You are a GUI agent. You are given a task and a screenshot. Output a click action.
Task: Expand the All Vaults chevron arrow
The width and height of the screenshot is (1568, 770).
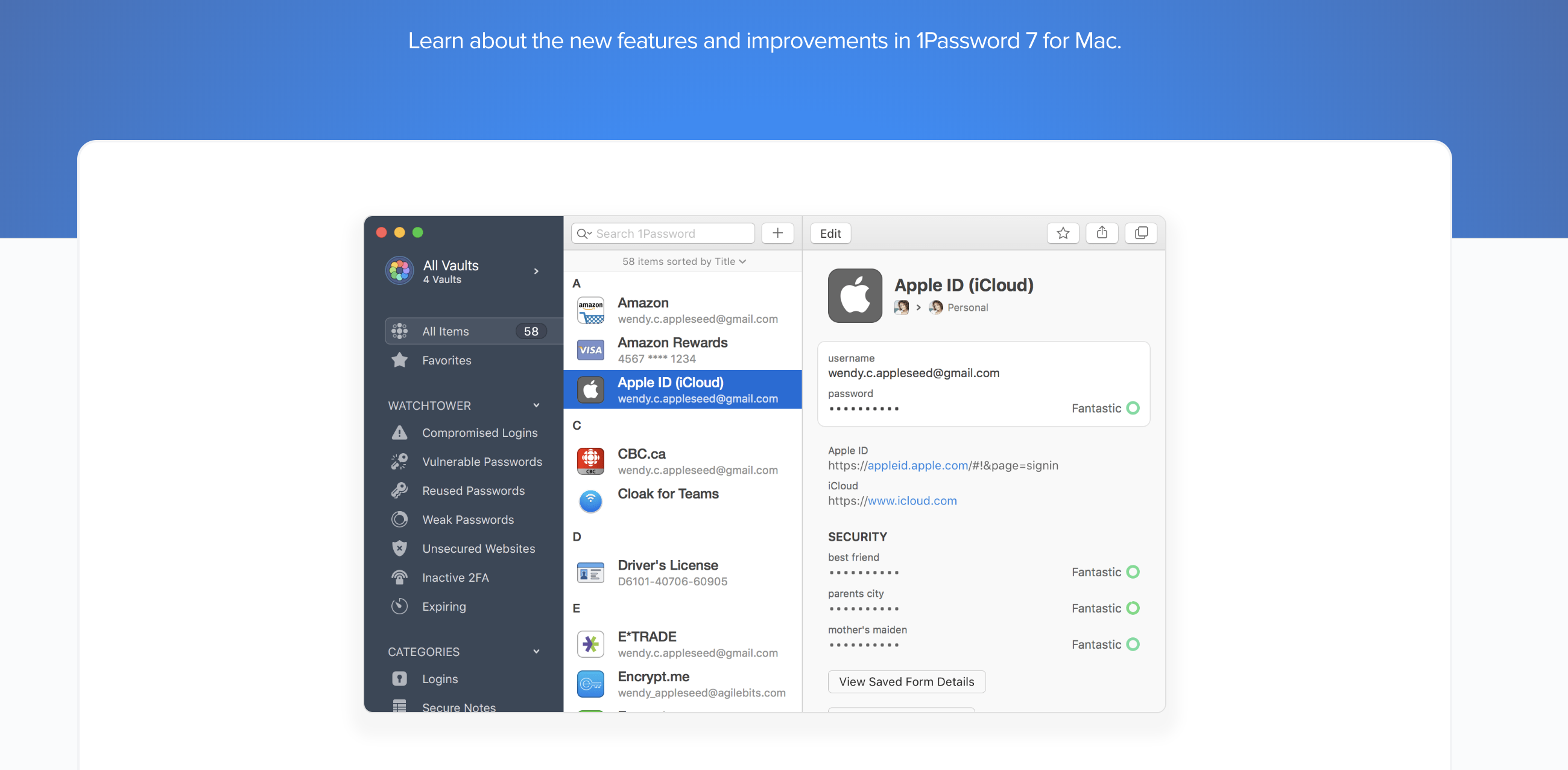coord(536,271)
